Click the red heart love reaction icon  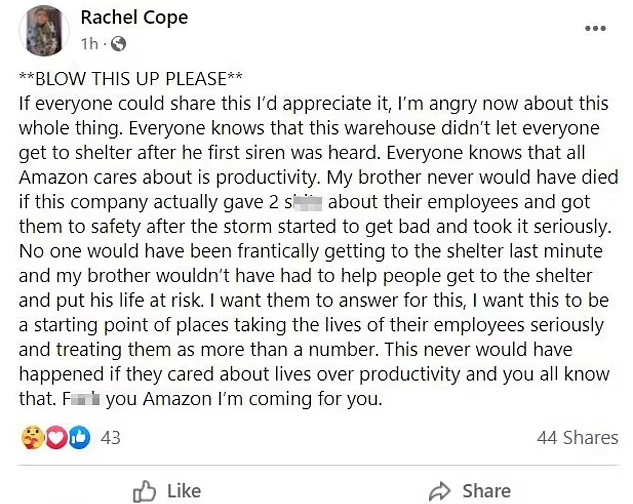[x=56, y=437]
